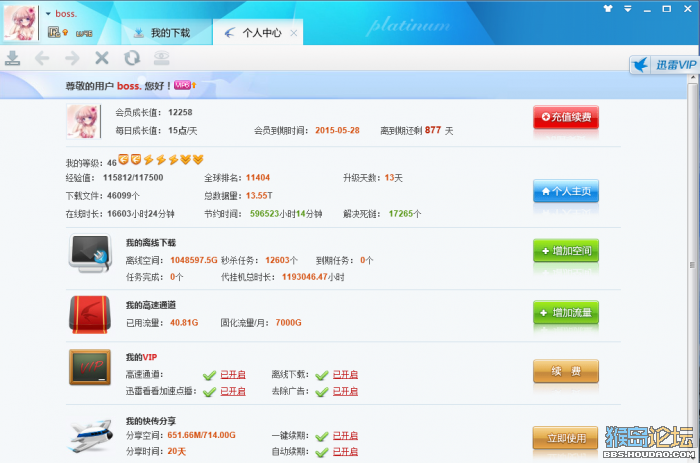Click the green checkmark for 高速通道
This screenshot has height=463, width=700.
[209, 375]
